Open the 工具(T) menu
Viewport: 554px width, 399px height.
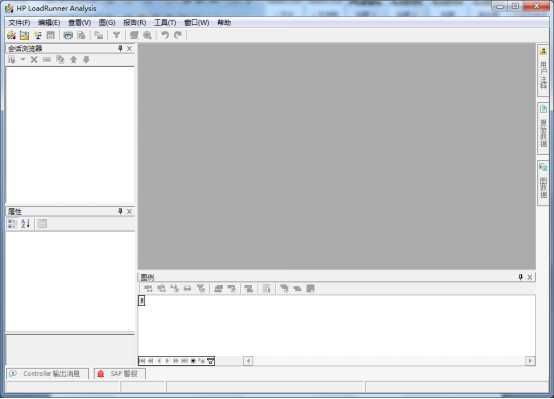(165, 23)
